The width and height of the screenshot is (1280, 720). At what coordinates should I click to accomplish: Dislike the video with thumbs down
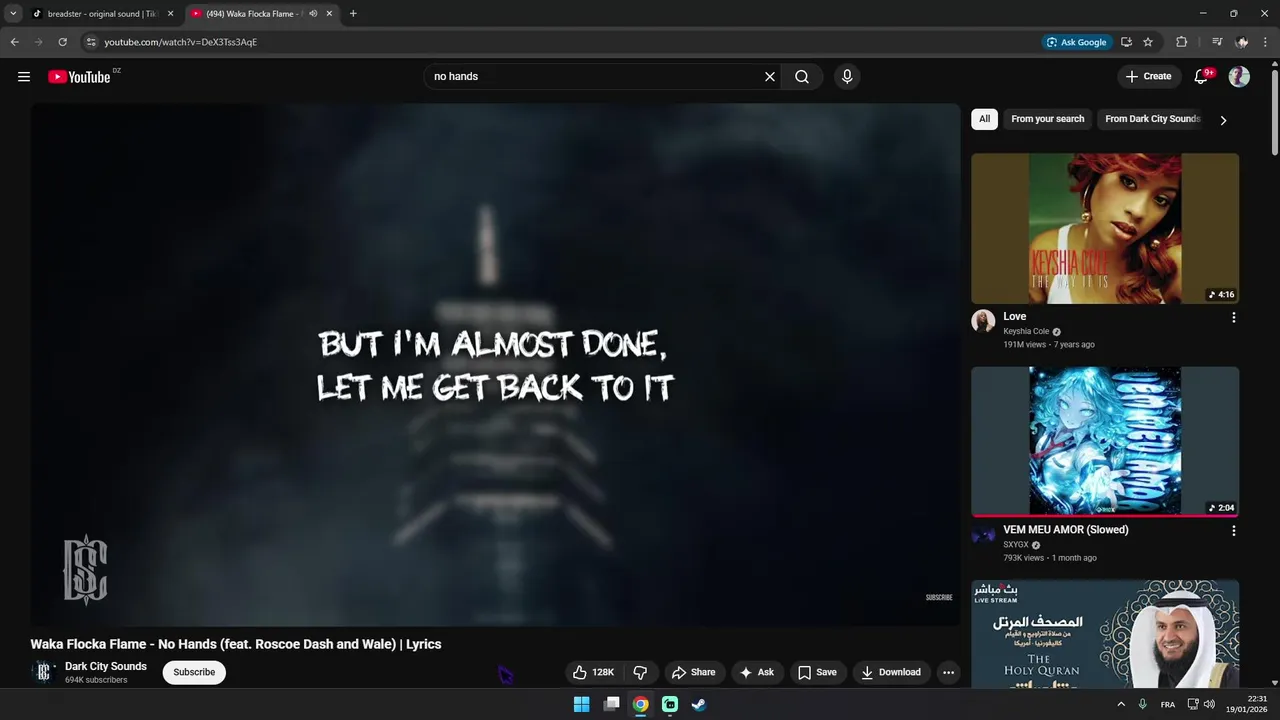point(640,673)
